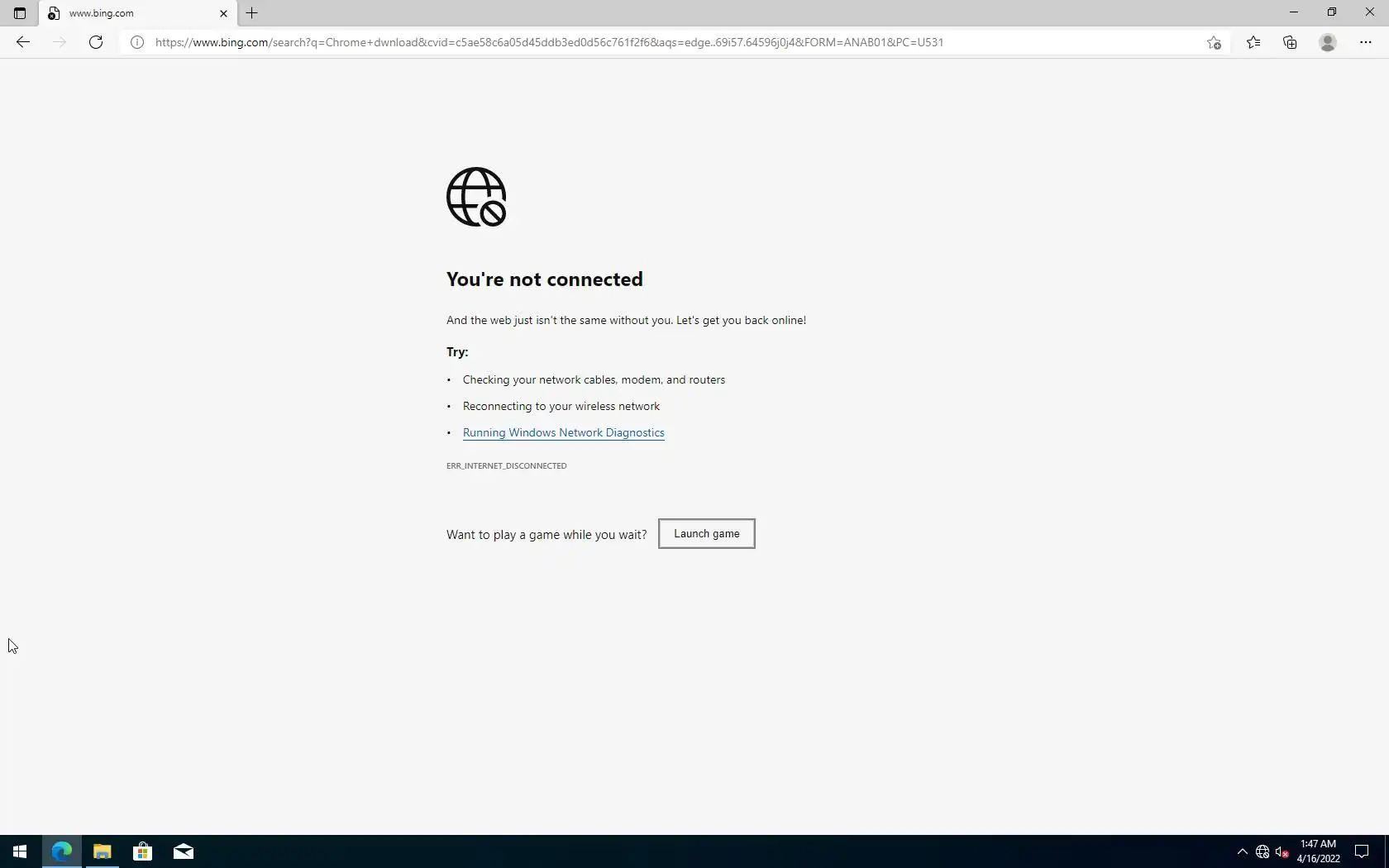Select the www.bing.com tab

(x=137, y=13)
